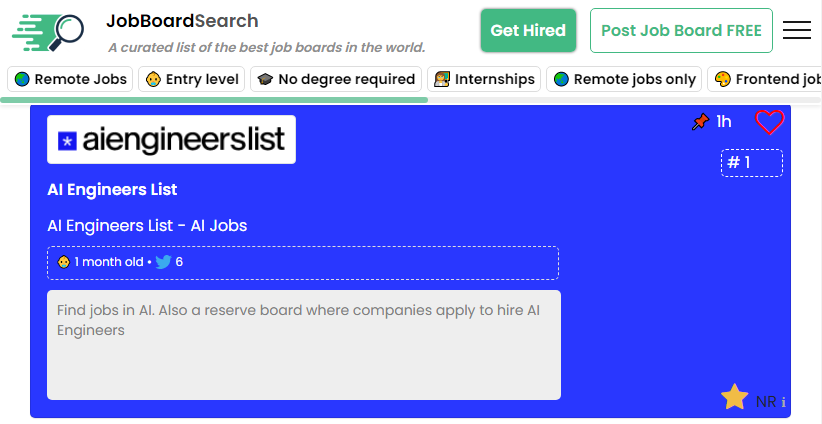The image size is (822, 424).
Task: Select the Internships filter tag
Action: coord(484,79)
